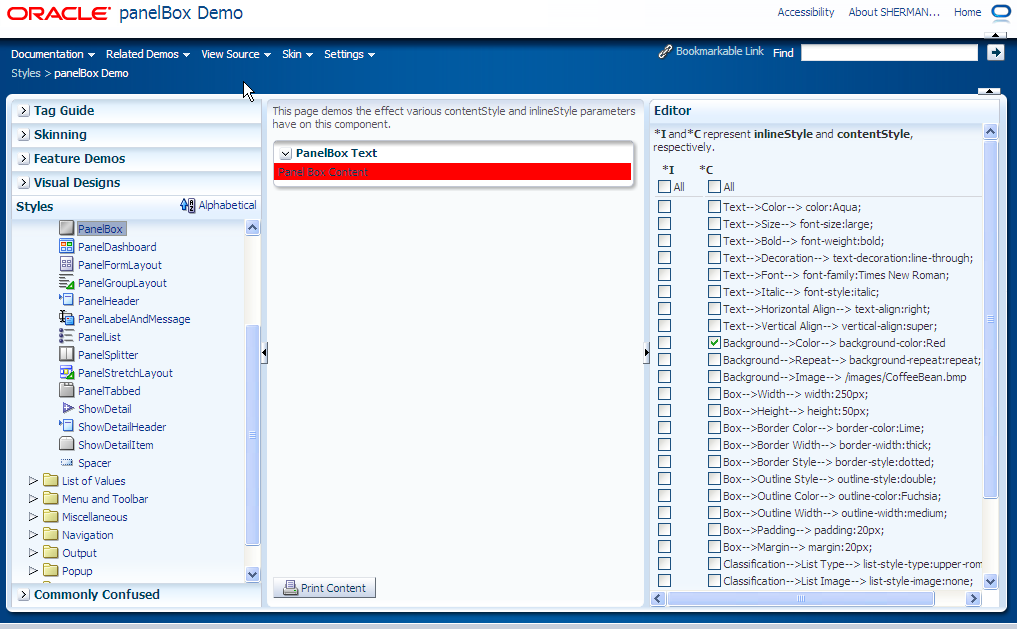This screenshot has height=629, width=1017.
Task: Click the About SHERMAN link
Action: [x=894, y=12]
